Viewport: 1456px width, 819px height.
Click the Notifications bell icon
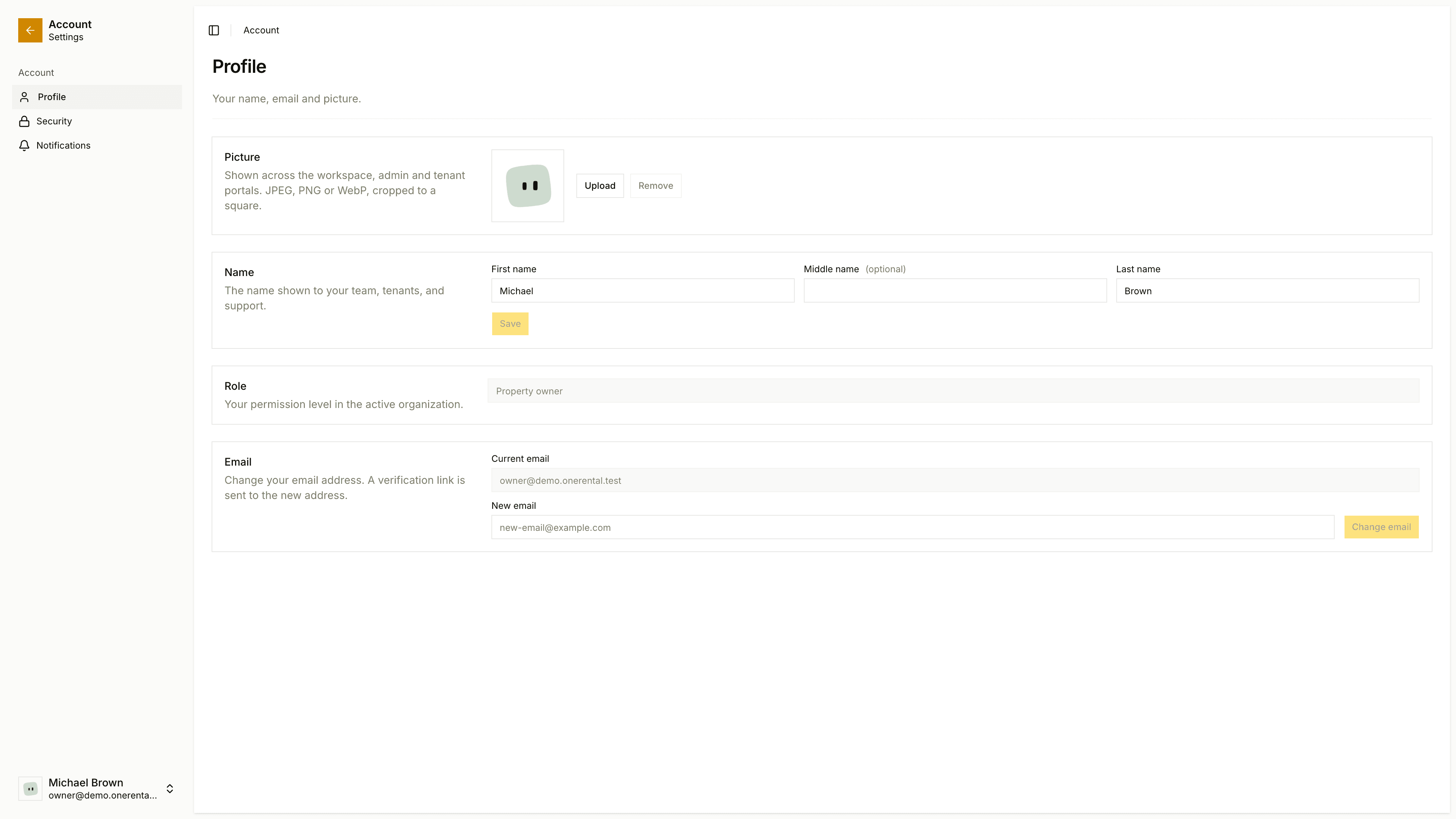pyautogui.click(x=24, y=146)
